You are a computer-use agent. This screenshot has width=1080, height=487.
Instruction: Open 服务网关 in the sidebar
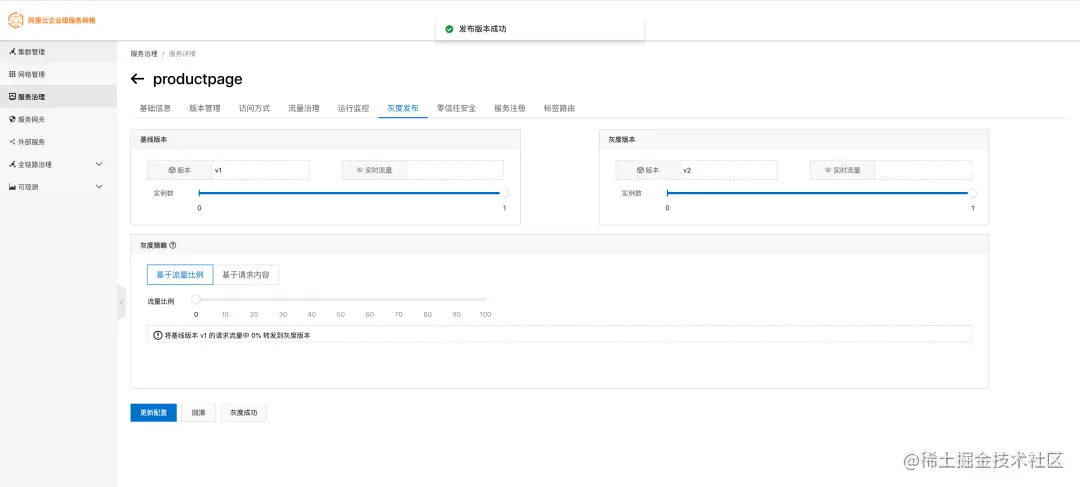pos(59,119)
